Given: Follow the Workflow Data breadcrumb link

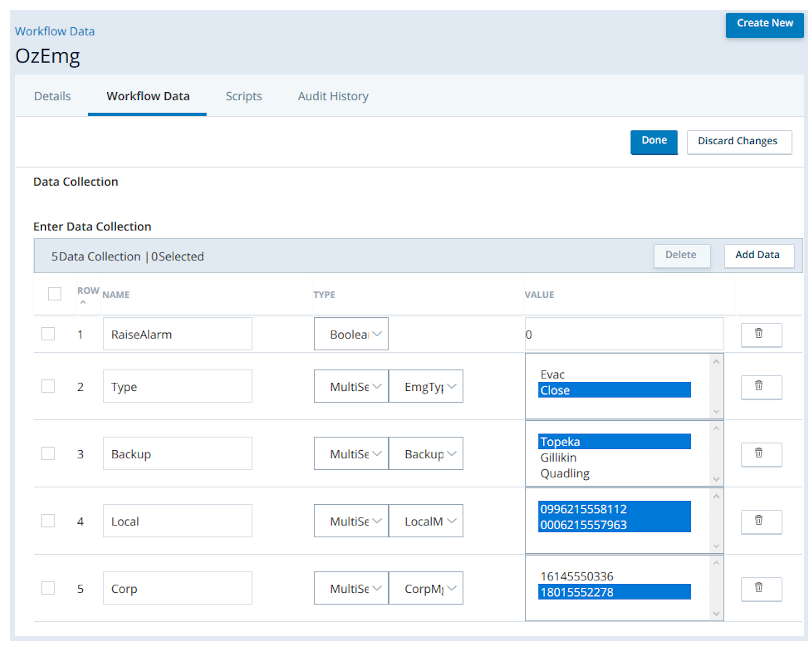Looking at the screenshot, I should point(54,31).
